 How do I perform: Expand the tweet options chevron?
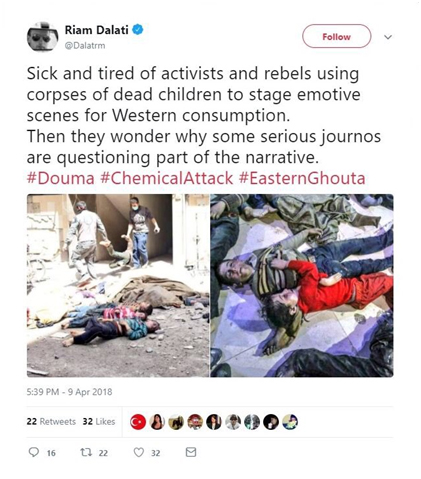[x=388, y=37]
